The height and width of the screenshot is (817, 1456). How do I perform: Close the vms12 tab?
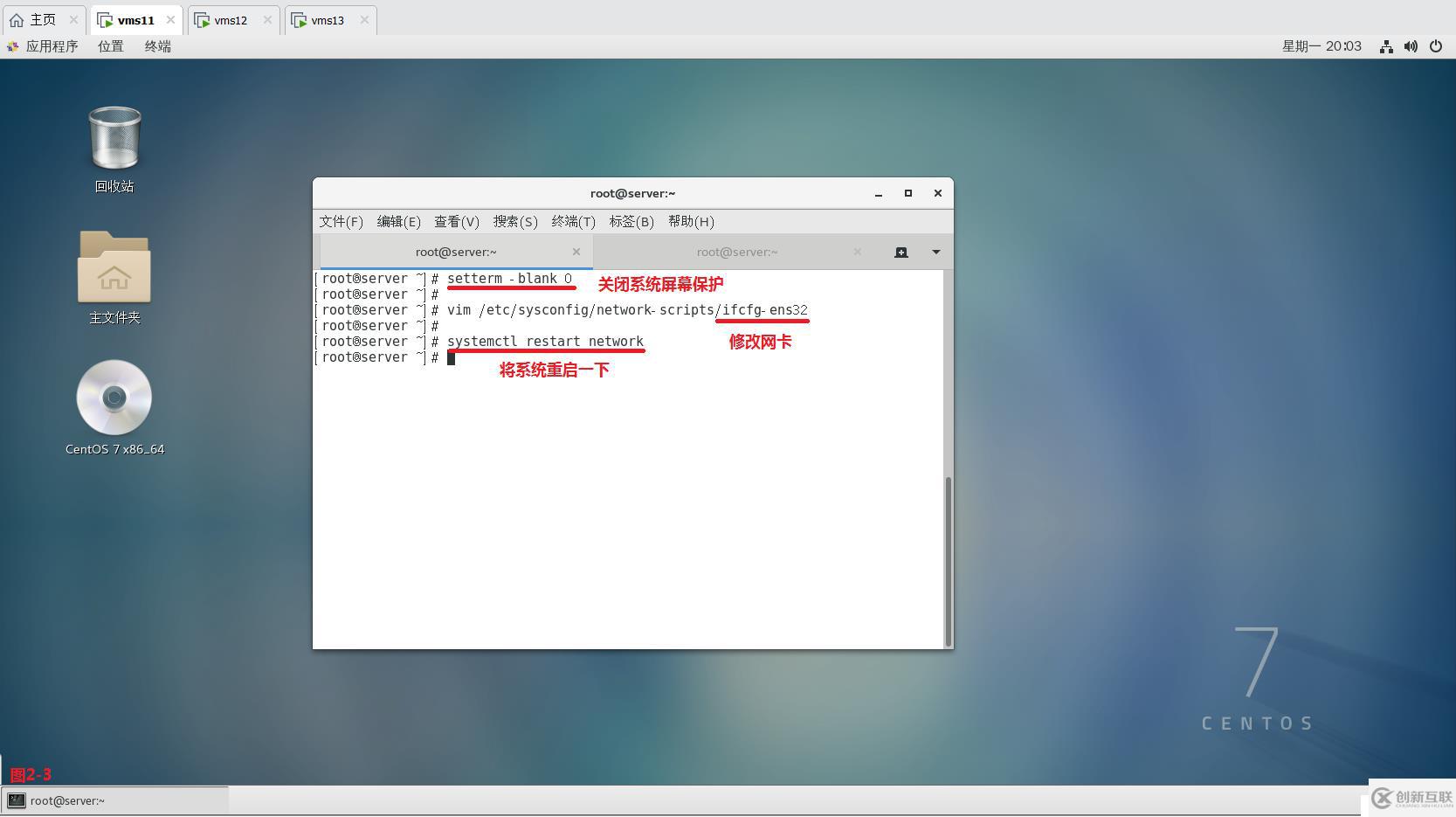pos(267,20)
